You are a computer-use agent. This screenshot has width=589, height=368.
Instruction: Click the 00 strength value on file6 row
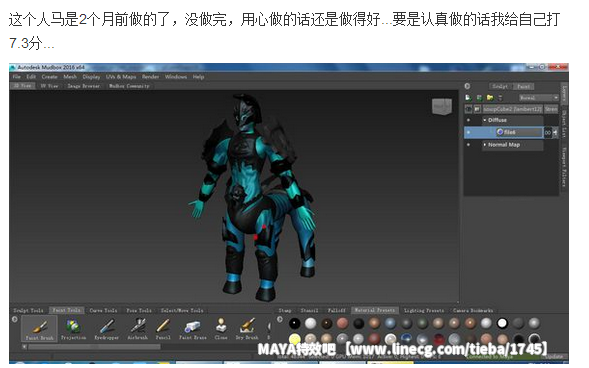tap(548, 132)
